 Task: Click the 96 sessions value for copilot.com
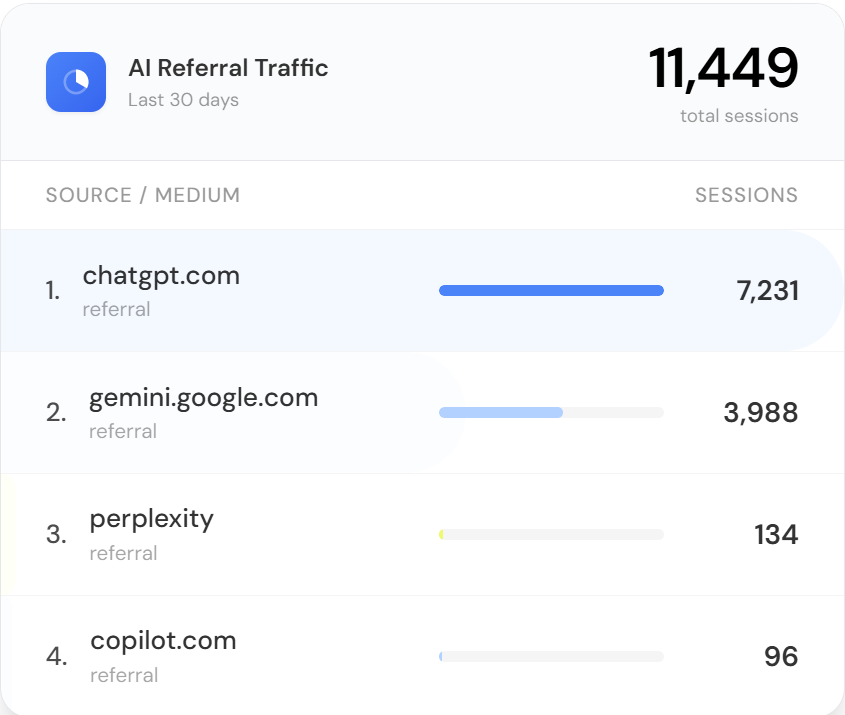click(x=780, y=657)
